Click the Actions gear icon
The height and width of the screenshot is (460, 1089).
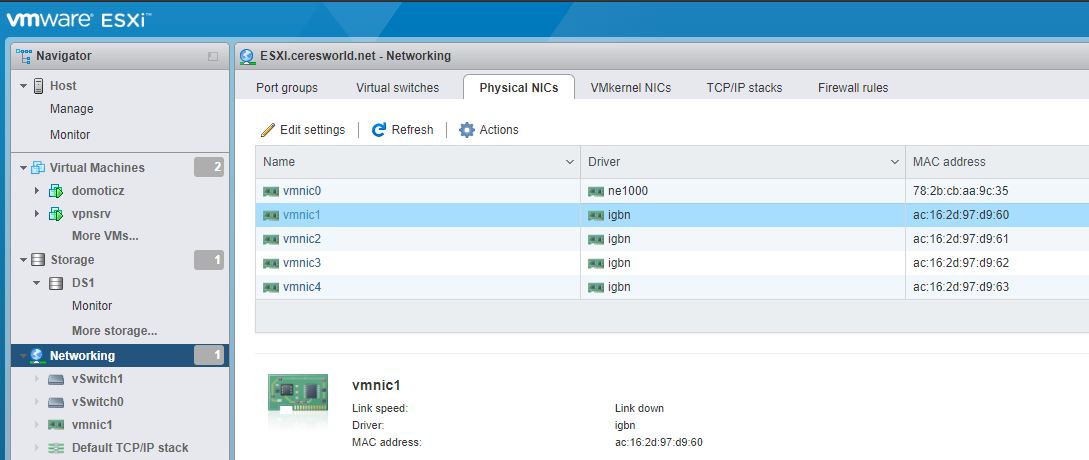pyautogui.click(x=466, y=130)
